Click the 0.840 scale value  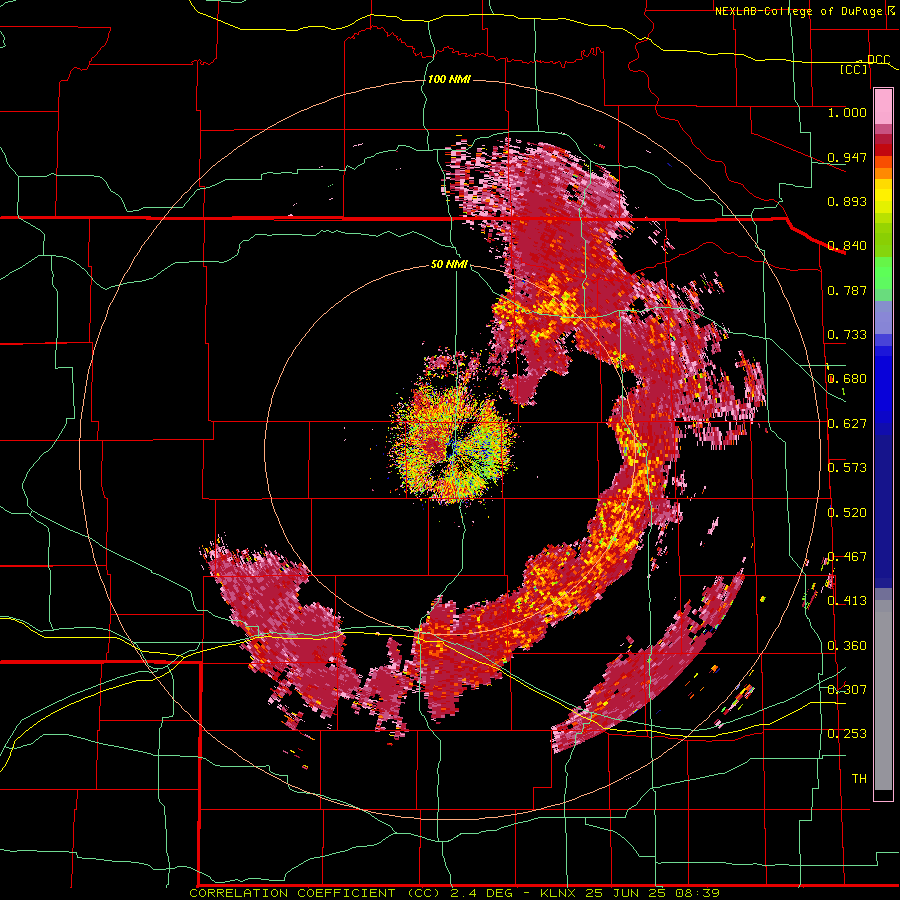coord(847,246)
